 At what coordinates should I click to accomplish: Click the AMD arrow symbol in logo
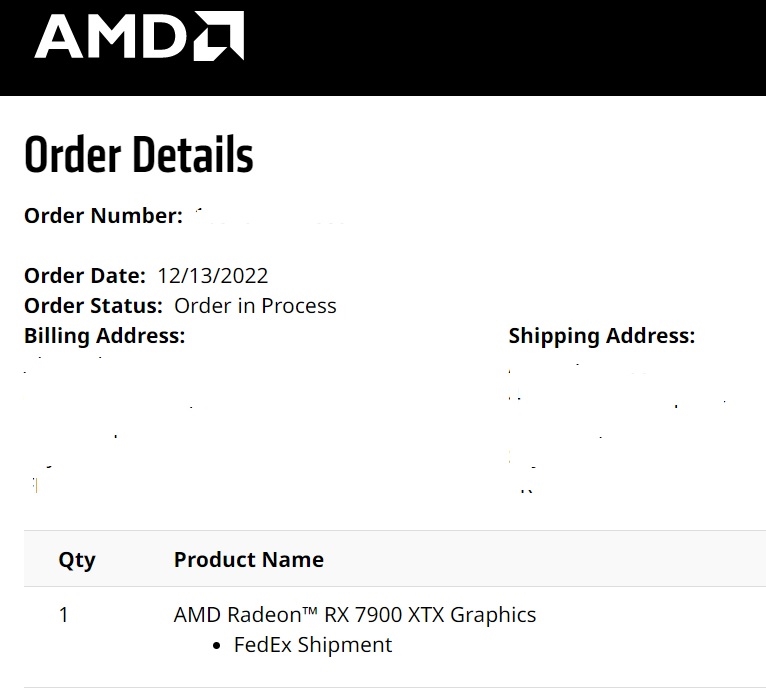click(x=218, y=37)
